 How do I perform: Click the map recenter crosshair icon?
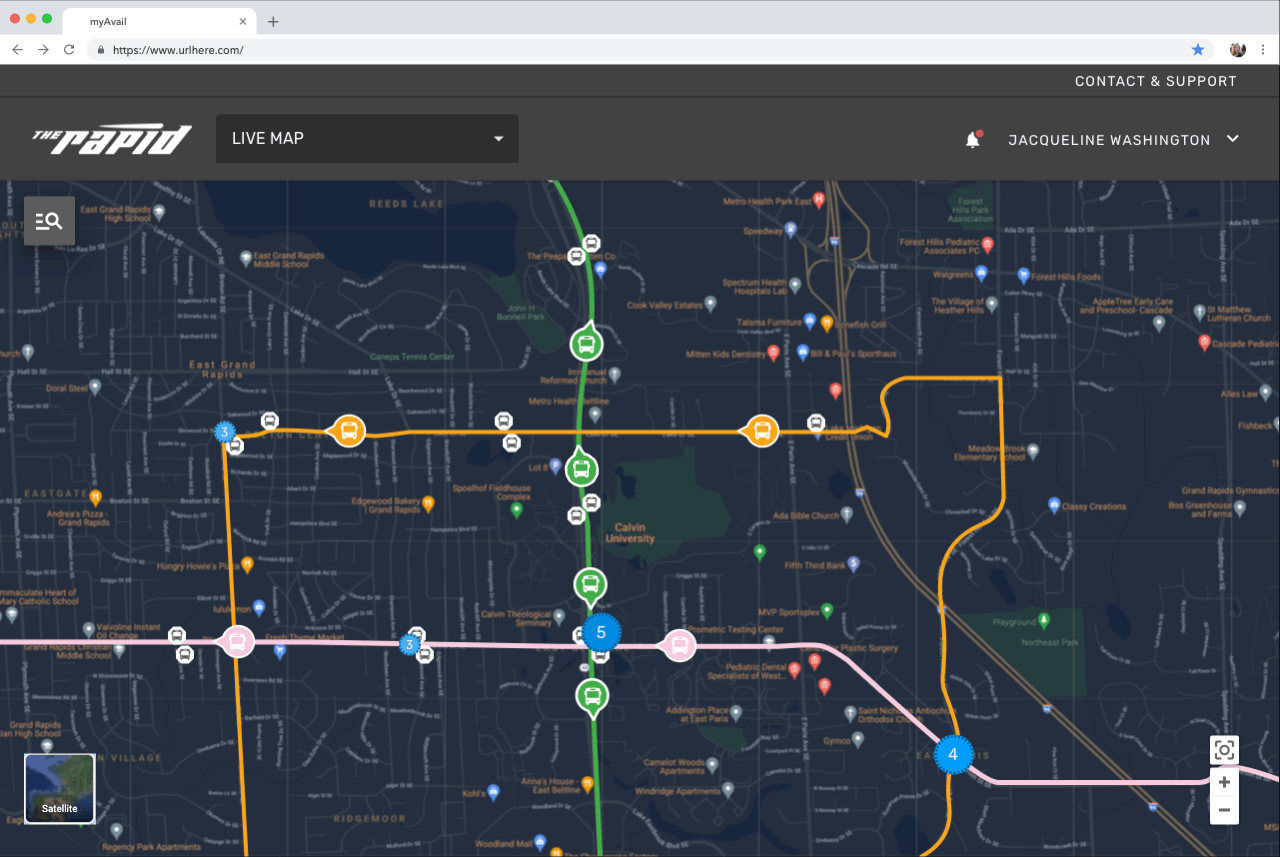(1224, 749)
